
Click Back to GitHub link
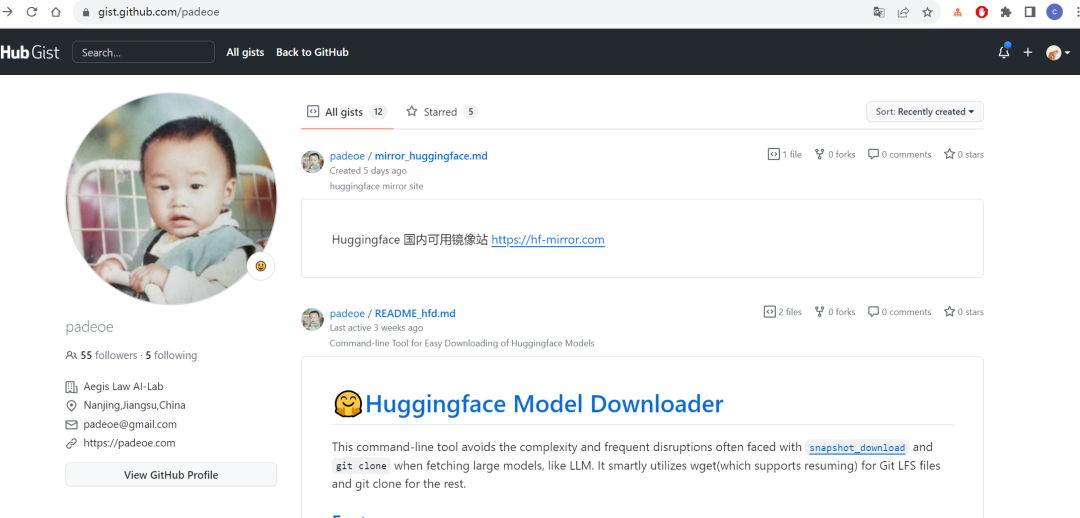(312, 52)
